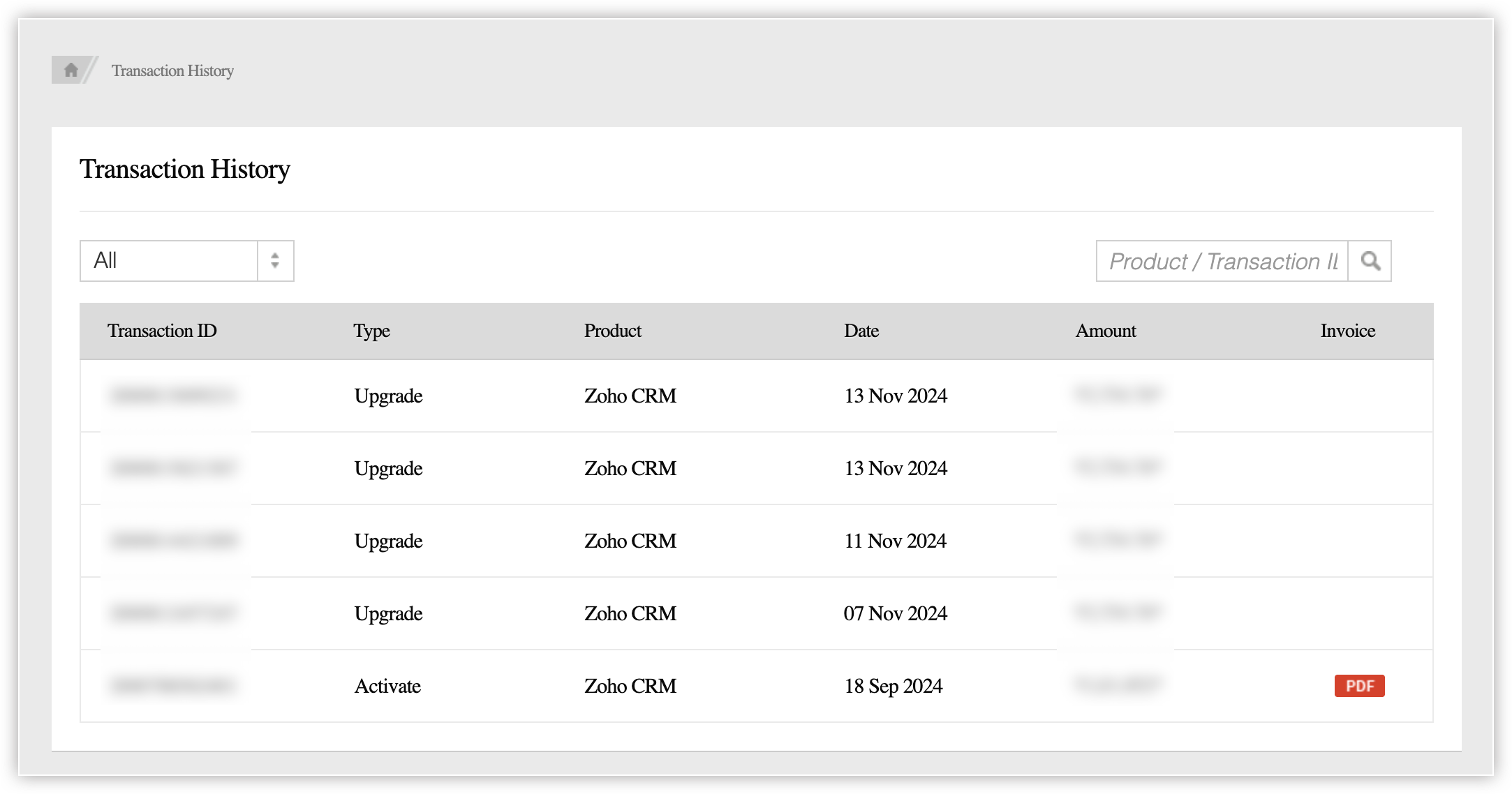Image resolution: width=1512 pixels, height=794 pixels.
Task: Click the Transaction History breadcrumb link
Action: pyautogui.click(x=172, y=70)
